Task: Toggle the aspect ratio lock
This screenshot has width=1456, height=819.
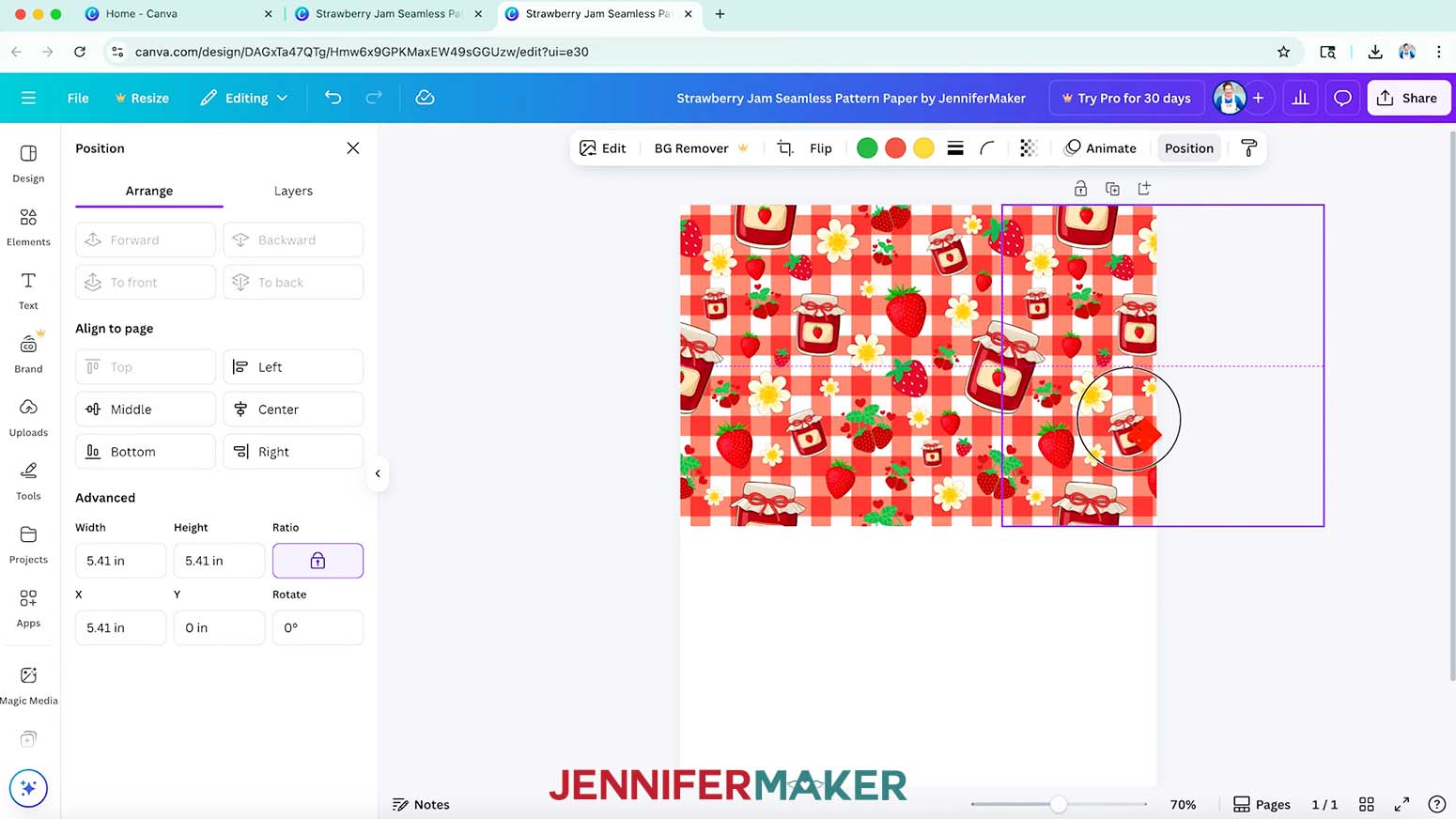Action: click(318, 561)
